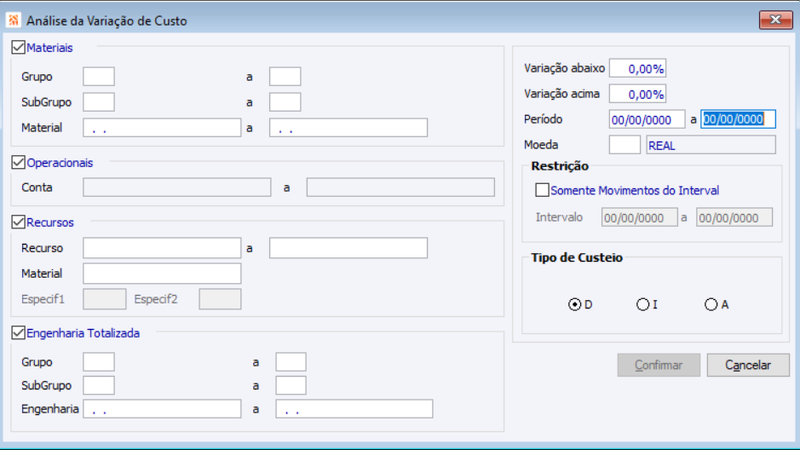The image size is (800, 450).
Task: Click the Intervalo end date field
Action: [735, 217]
